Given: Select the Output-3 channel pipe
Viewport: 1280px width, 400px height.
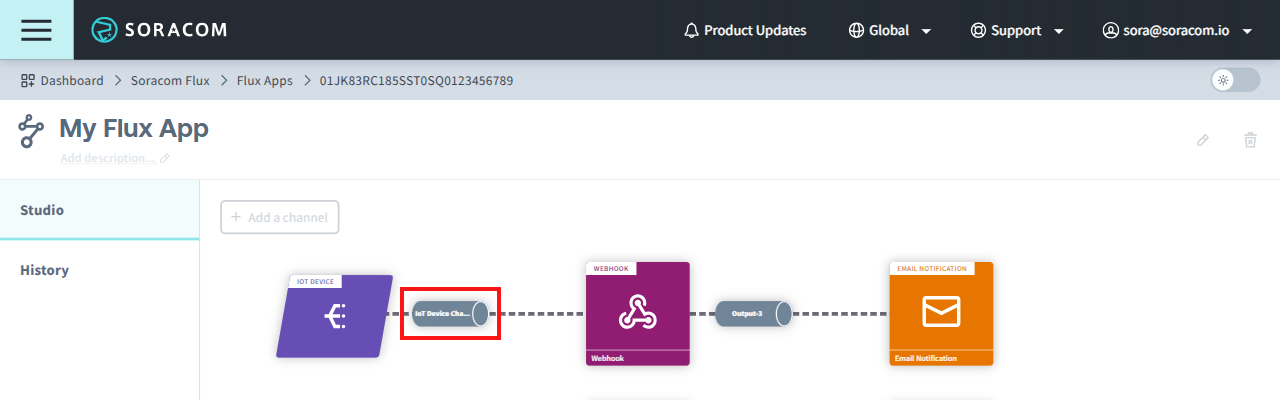Looking at the screenshot, I should point(754,313).
